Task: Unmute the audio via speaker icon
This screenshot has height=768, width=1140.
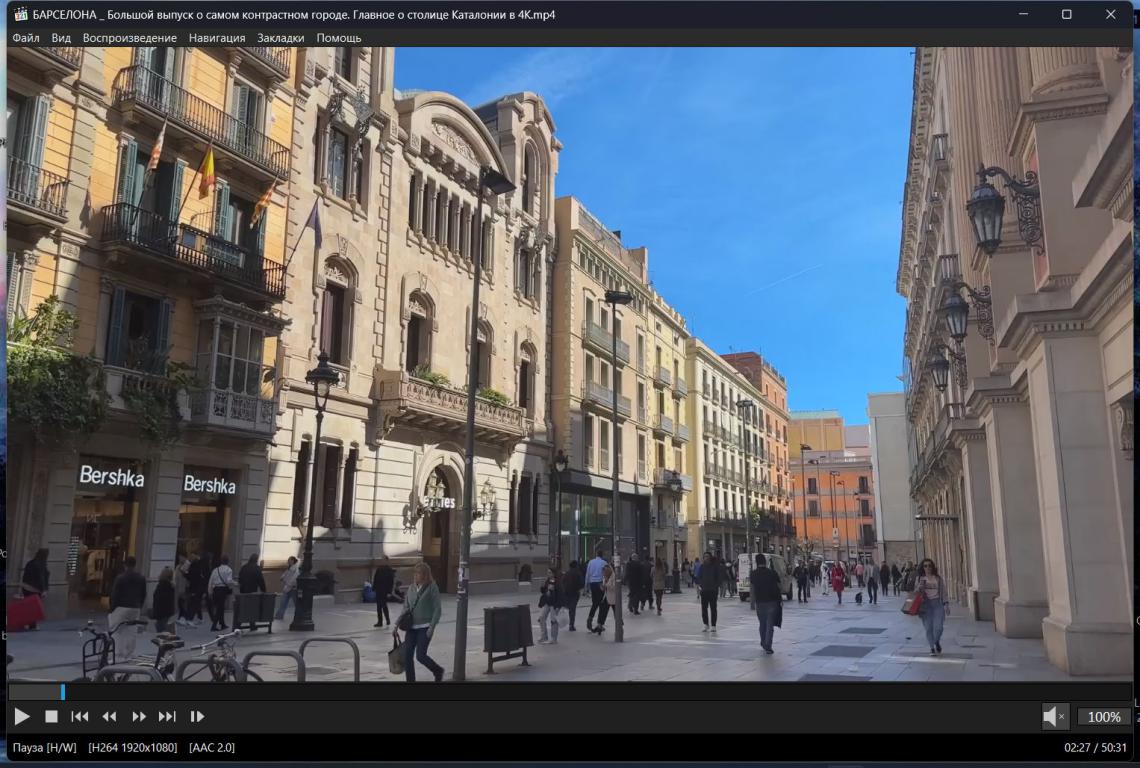Action: (1053, 716)
